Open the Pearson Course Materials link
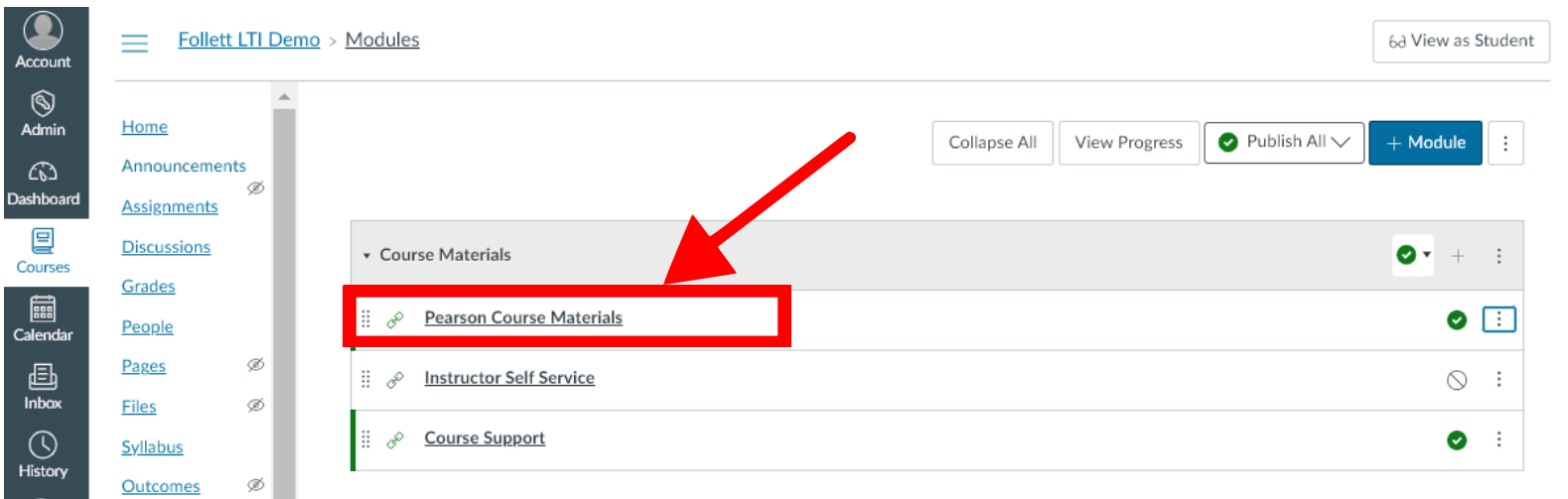This screenshot has width=1568, height=499. click(523, 317)
